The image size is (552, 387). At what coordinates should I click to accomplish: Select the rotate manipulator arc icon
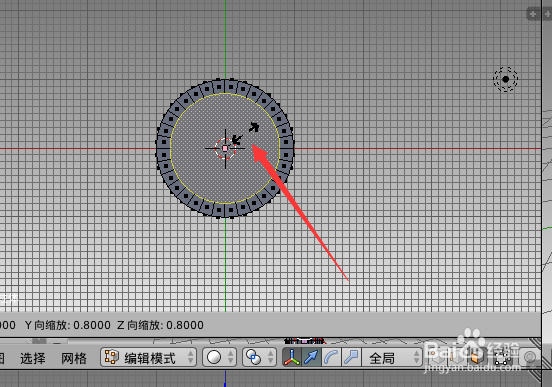[331, 357]
